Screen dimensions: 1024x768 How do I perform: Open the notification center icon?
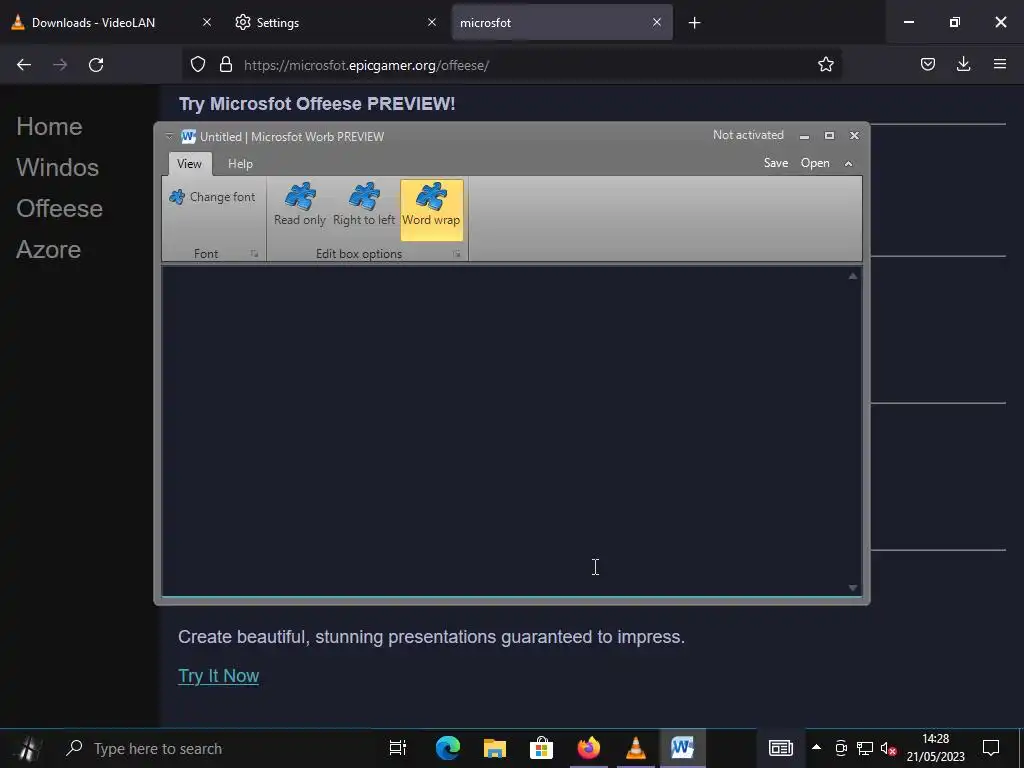[x=991, y=748]
